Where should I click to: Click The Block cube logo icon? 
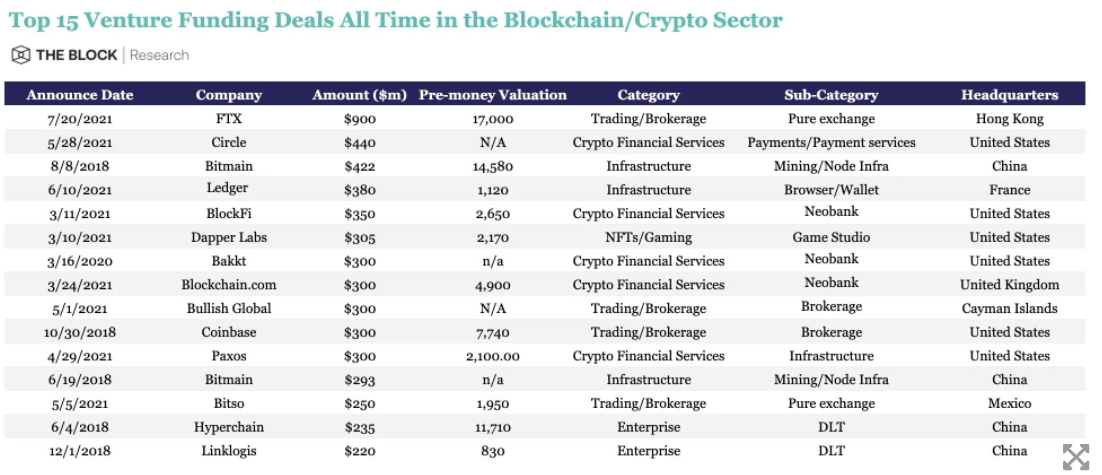21,55
